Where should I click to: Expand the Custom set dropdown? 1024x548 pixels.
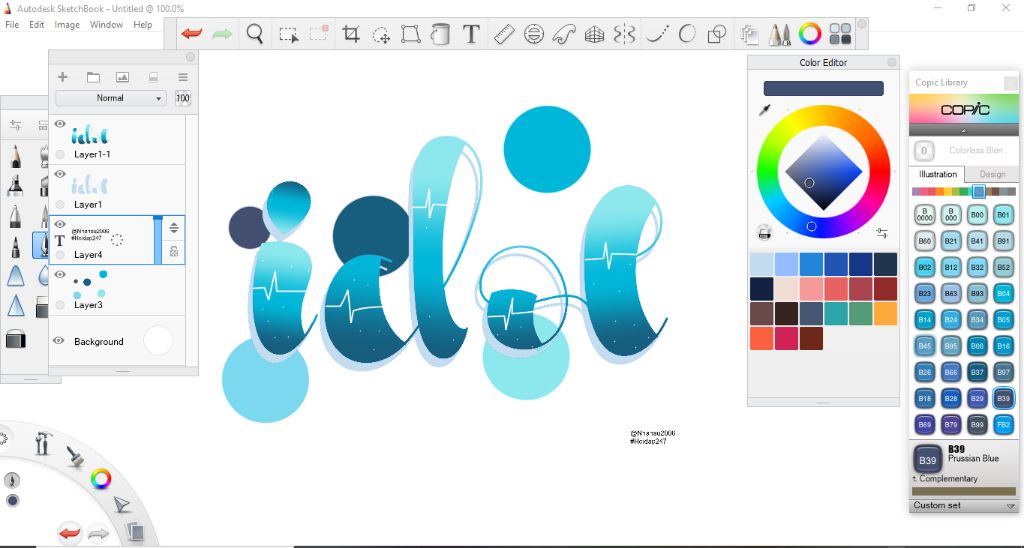pyautogui.click(x=965, y=506)
